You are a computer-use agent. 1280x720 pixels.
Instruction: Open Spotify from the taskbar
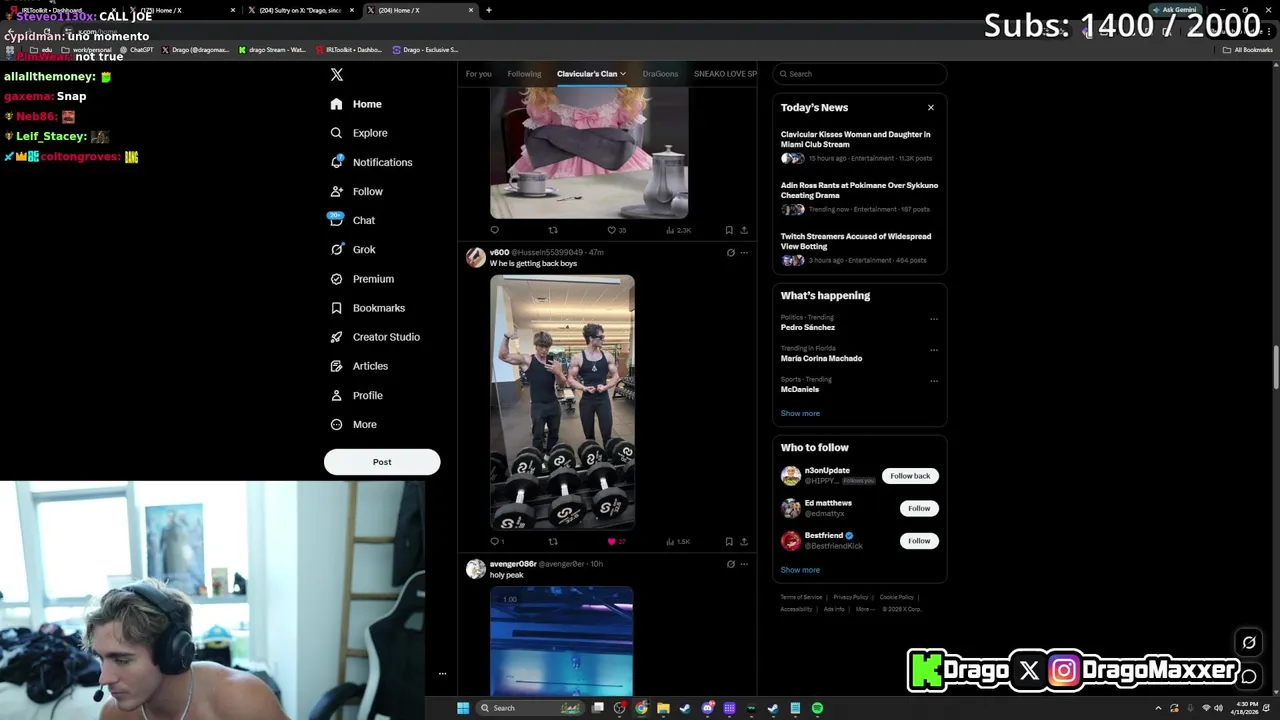[x=817, y=708]
